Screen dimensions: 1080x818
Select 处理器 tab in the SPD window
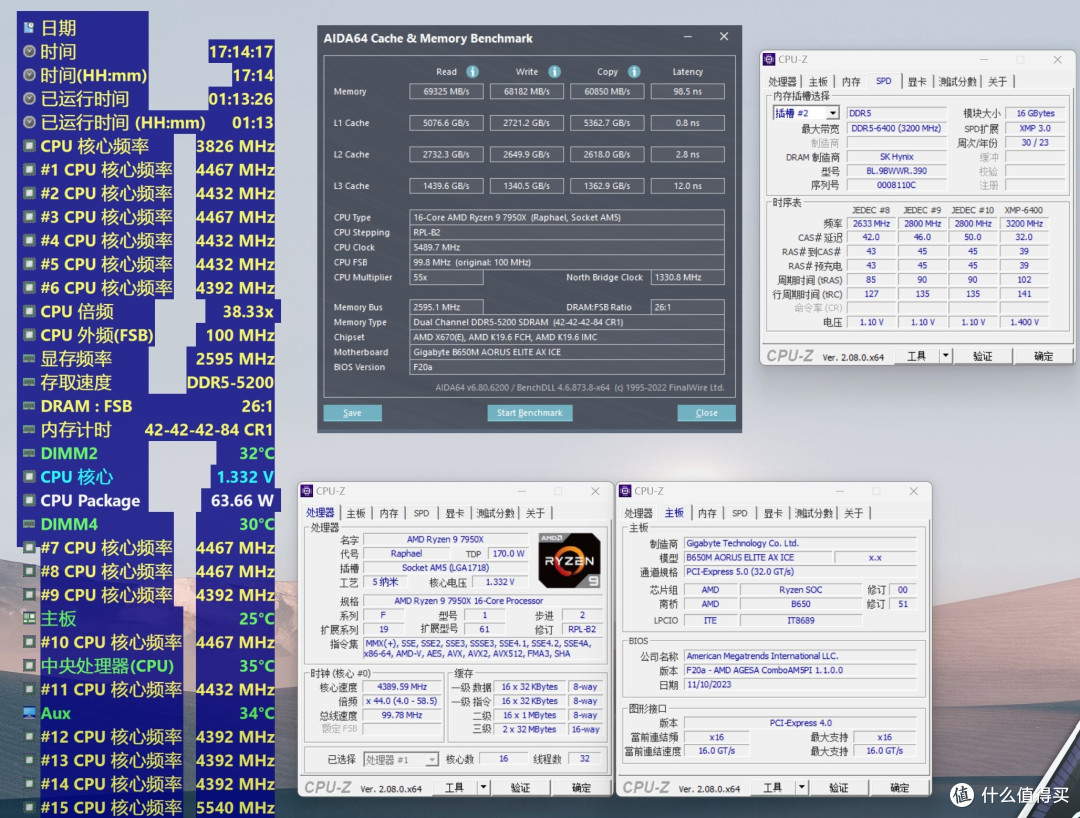click(782, 81)
